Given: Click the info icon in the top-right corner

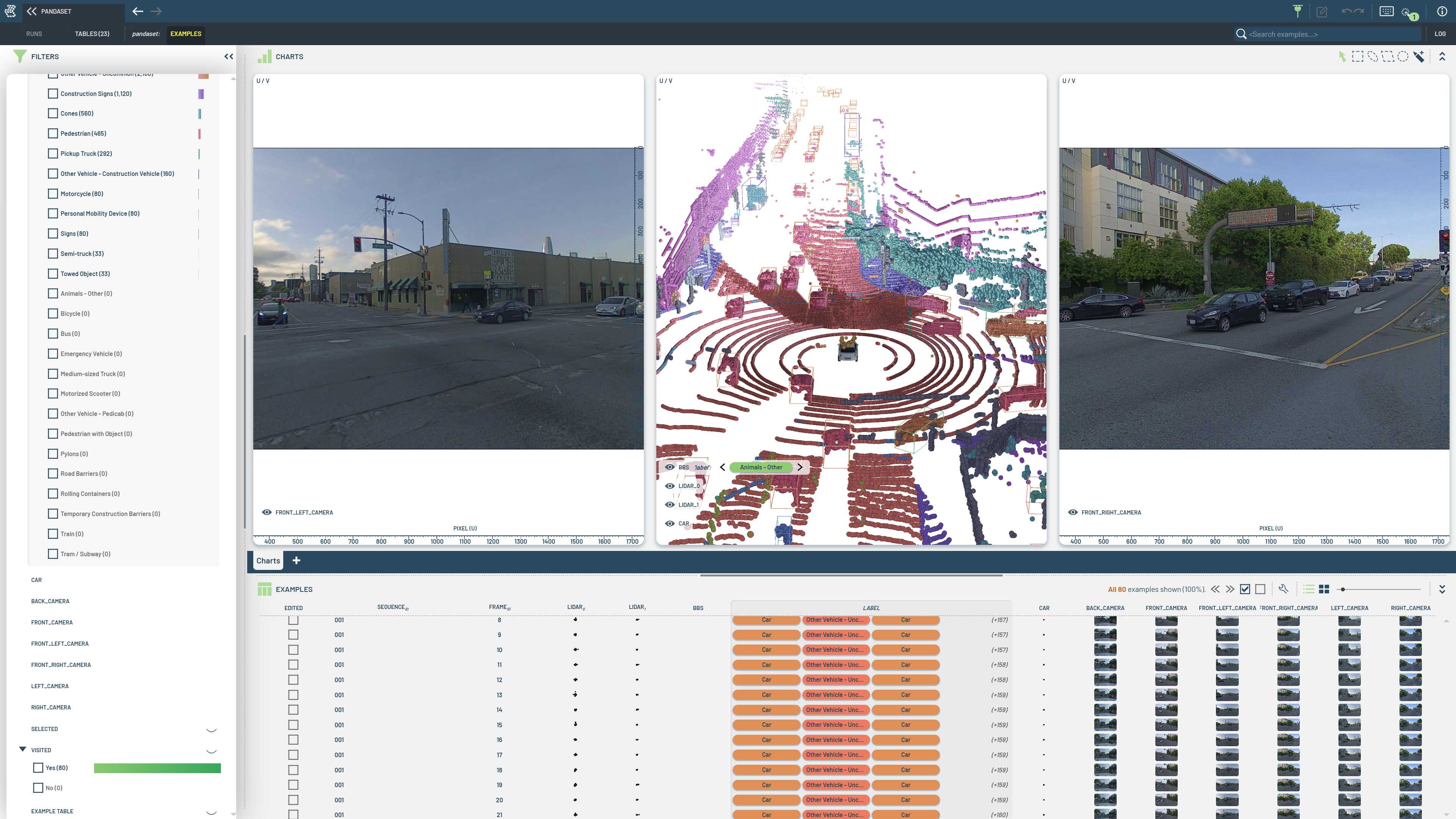Looking at the screenshot, I should pyautogui.click(x=1442, y=11).
